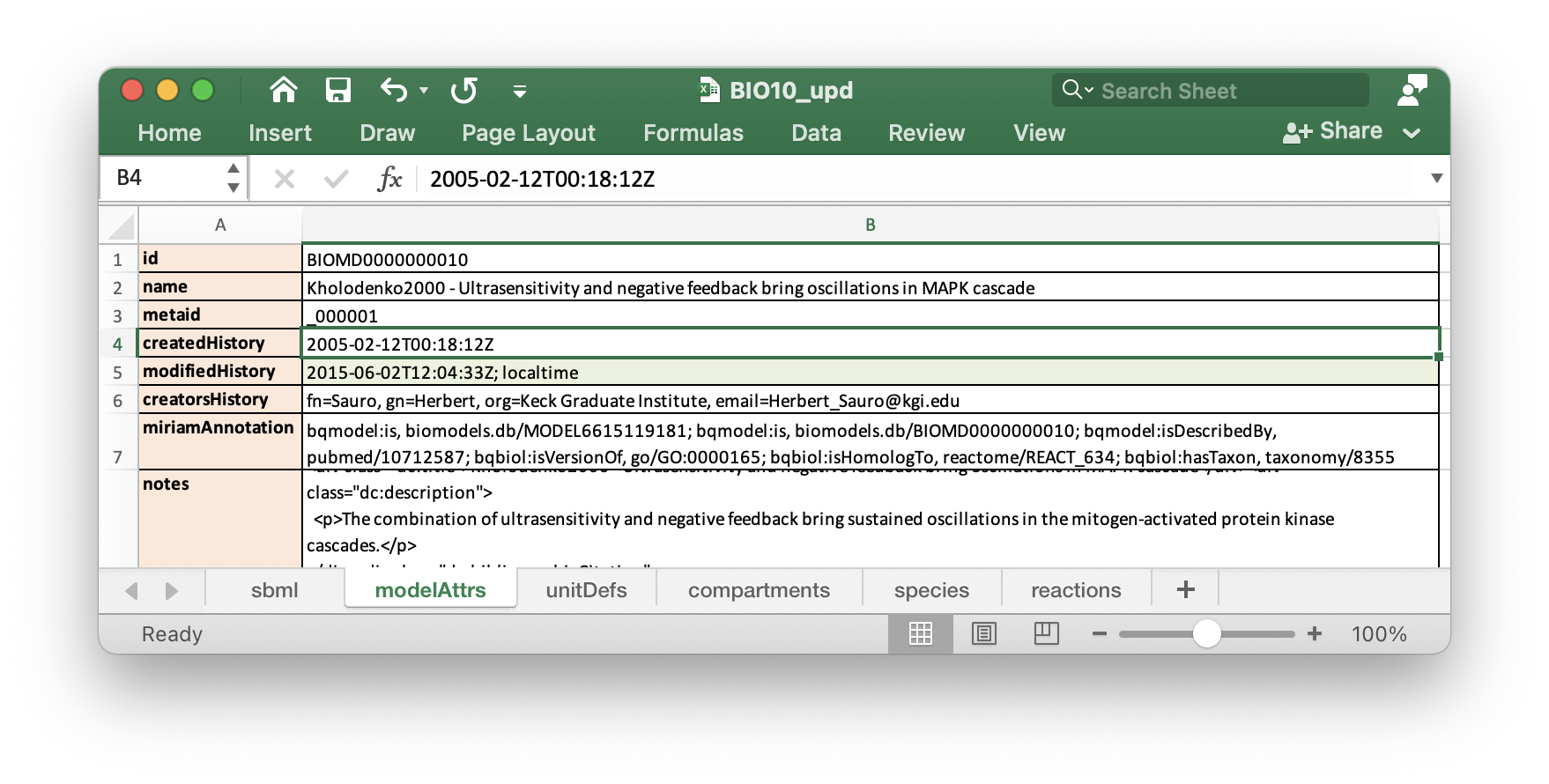Add a new sheet with plus button
This screenshot has height=784, width=1549.
click(x=1186, y=589)
